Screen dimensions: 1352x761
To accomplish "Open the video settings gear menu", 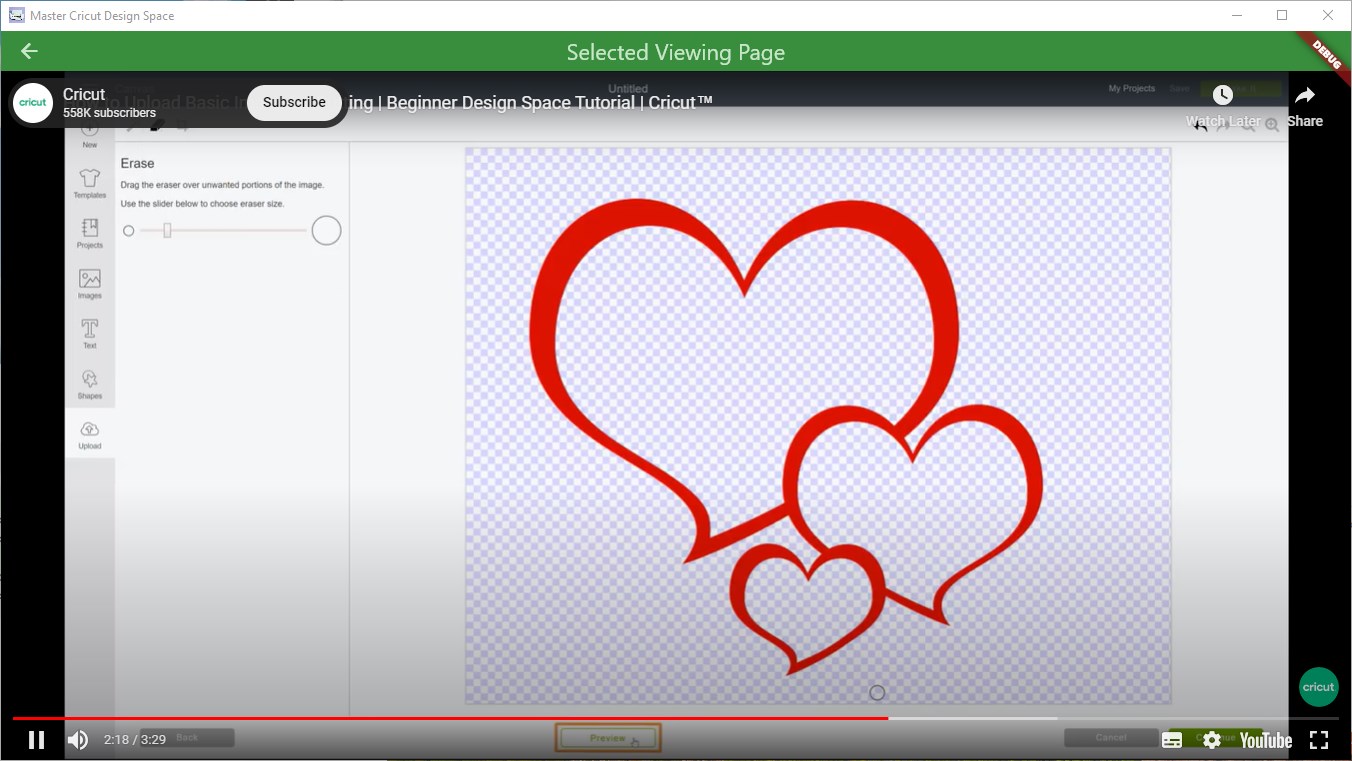I will coord(1211,739).
